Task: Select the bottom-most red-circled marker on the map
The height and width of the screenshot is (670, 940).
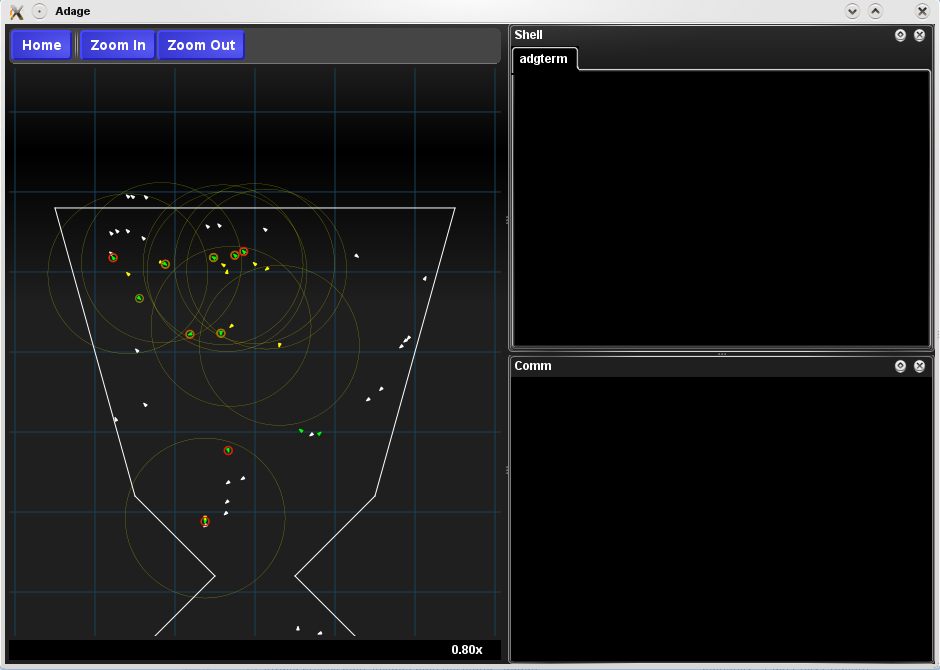Action: point(205,521)
